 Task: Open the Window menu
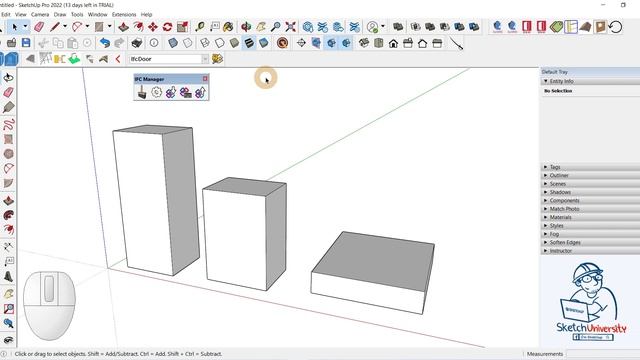(98, 14)
